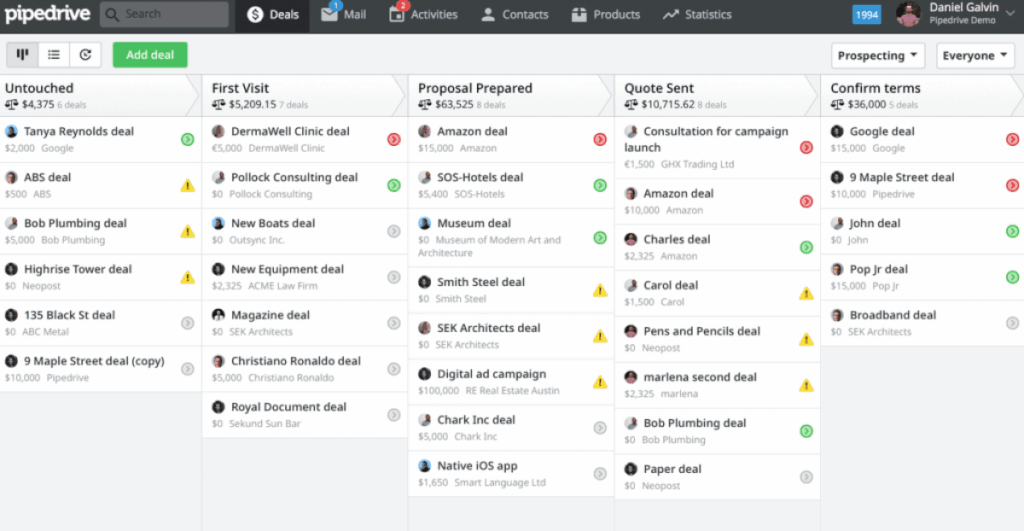Select the Quote Sent stage header
Viewport: 1024px width, 531px height.
pos(717,95)
